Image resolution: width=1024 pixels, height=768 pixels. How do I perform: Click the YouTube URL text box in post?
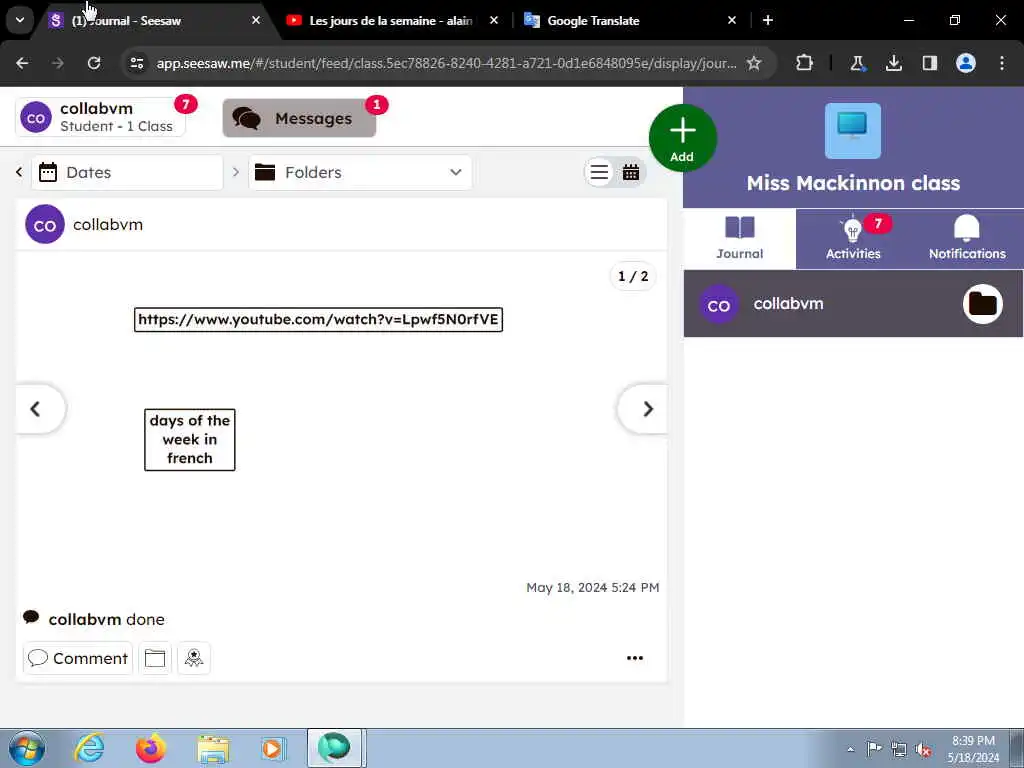[318, 319]
